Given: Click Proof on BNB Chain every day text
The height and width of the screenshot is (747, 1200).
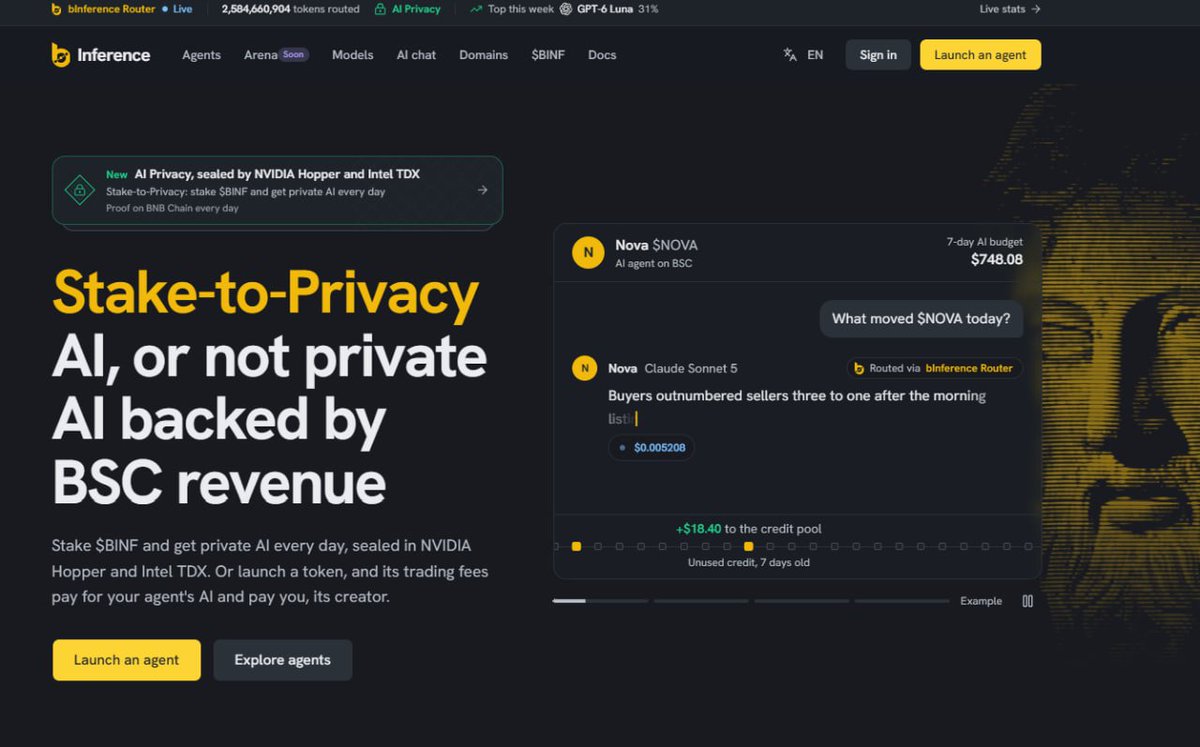Looking at the screenshot, I should pyautogui.click(x=172, y=208).
